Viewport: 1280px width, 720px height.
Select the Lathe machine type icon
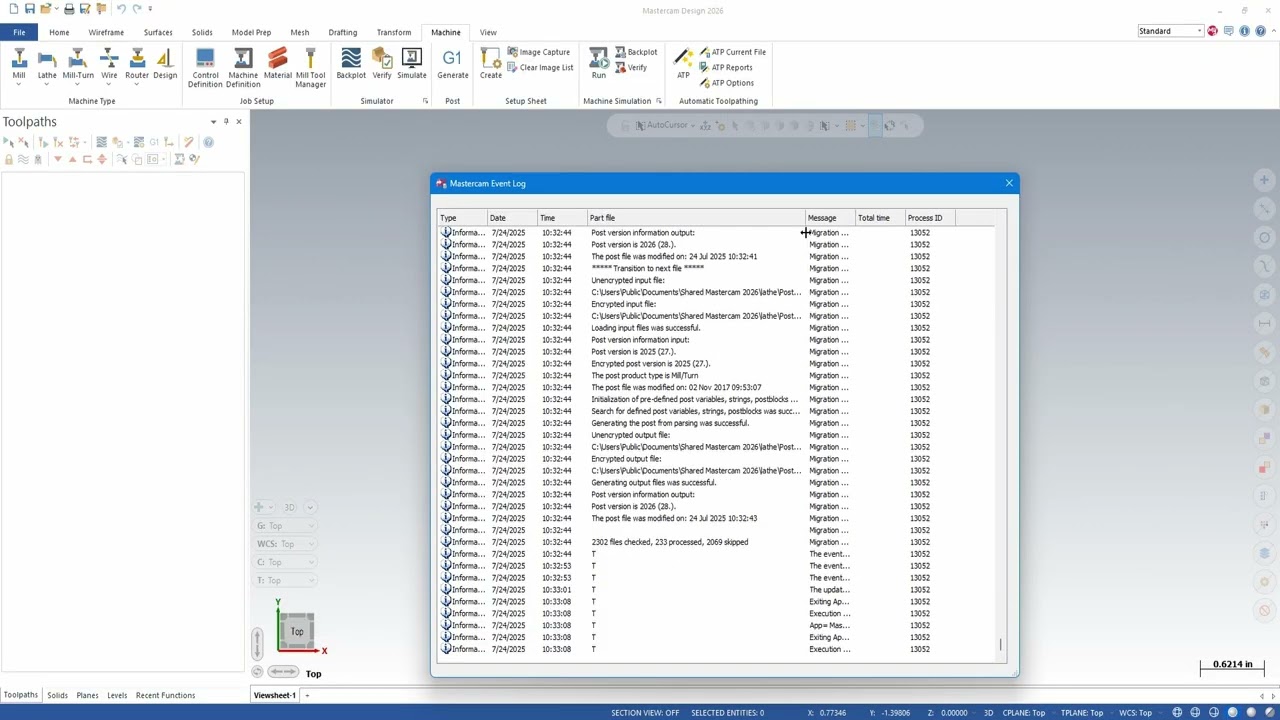coord(47,64)
